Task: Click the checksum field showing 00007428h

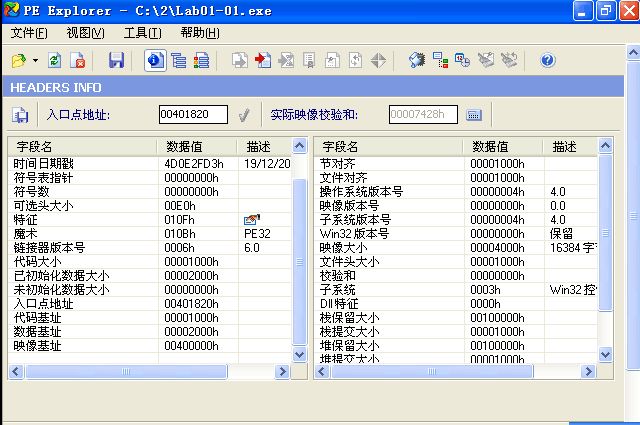Action: click(x=423, y=114)
